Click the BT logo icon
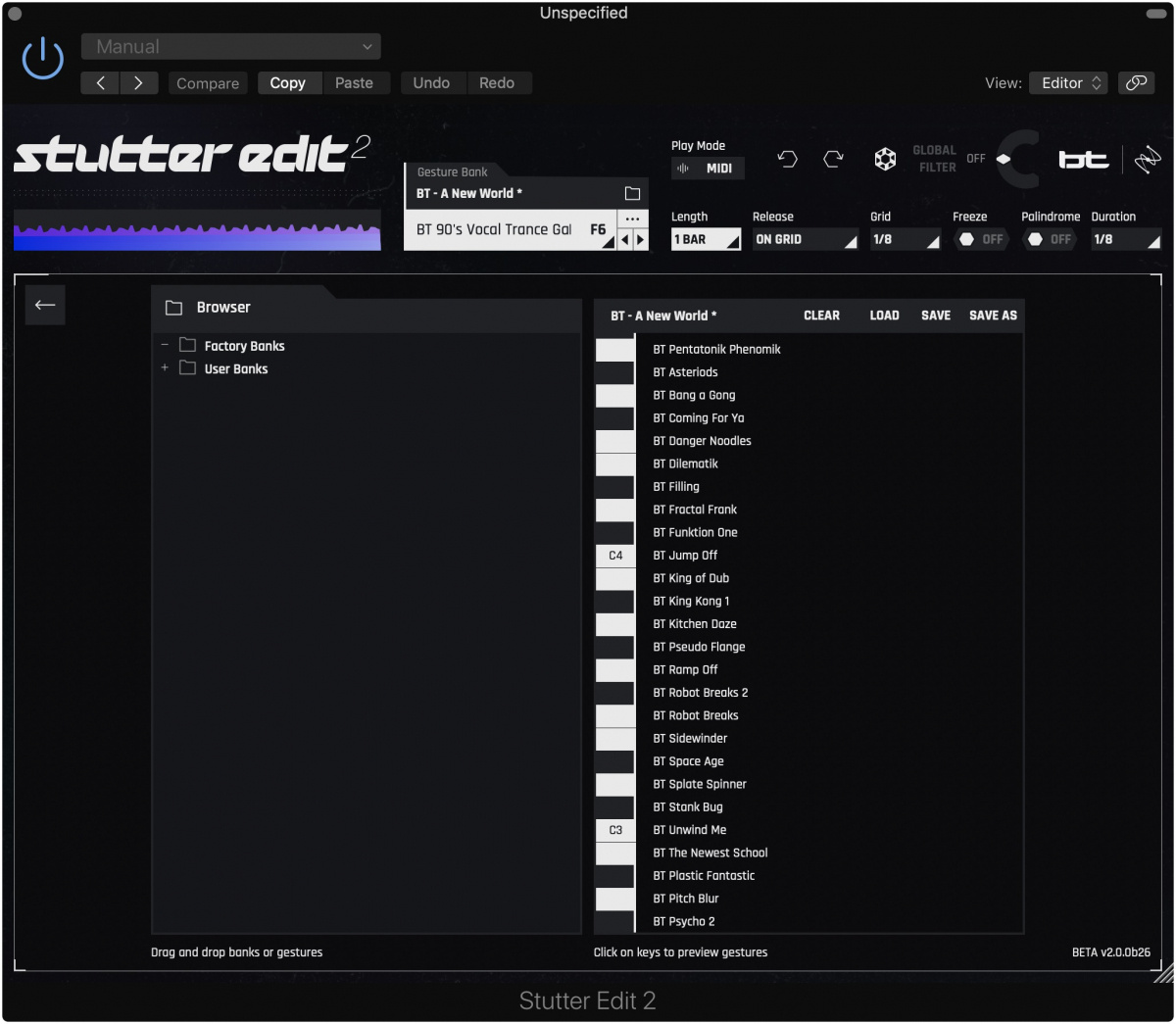1176x1024 pixels. pyautogui.click(x=1084, y=158)
